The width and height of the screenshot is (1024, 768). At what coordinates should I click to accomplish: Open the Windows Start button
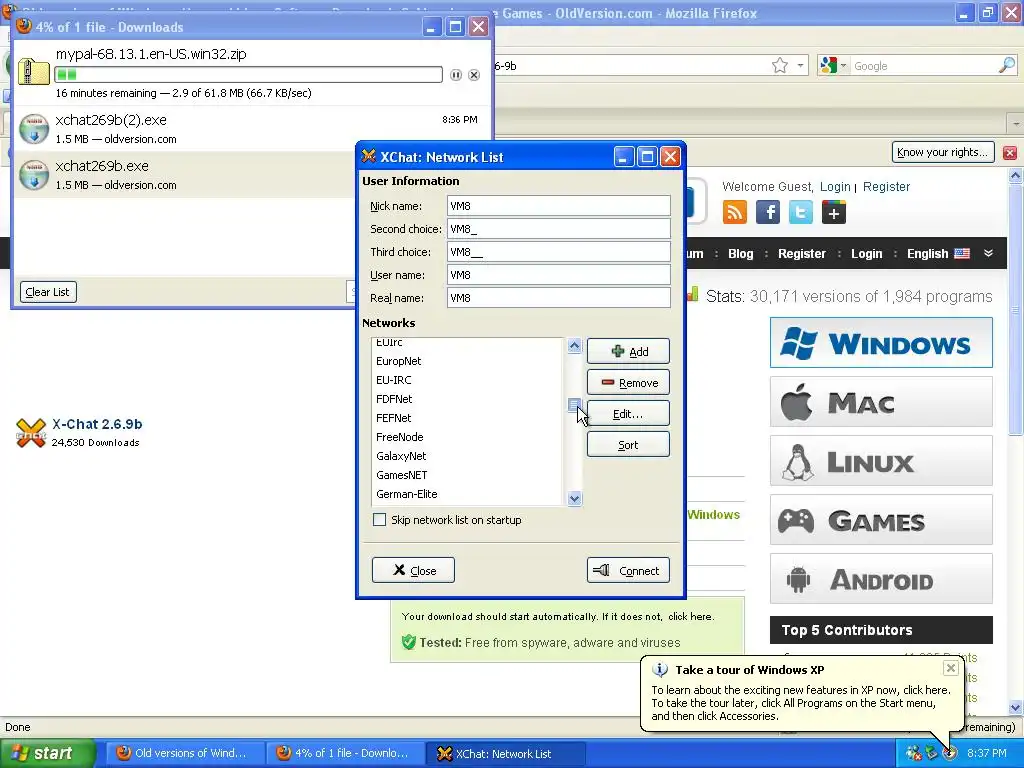(x=47, y=753)
